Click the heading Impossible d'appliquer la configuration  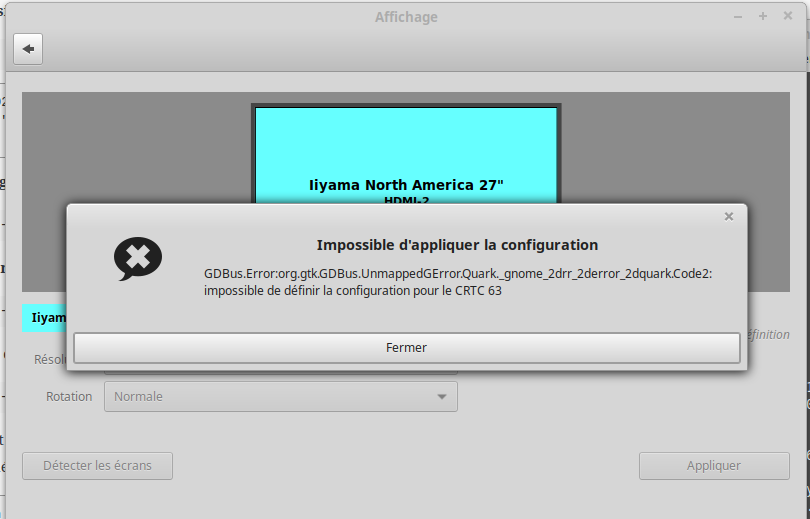(457, 245)
